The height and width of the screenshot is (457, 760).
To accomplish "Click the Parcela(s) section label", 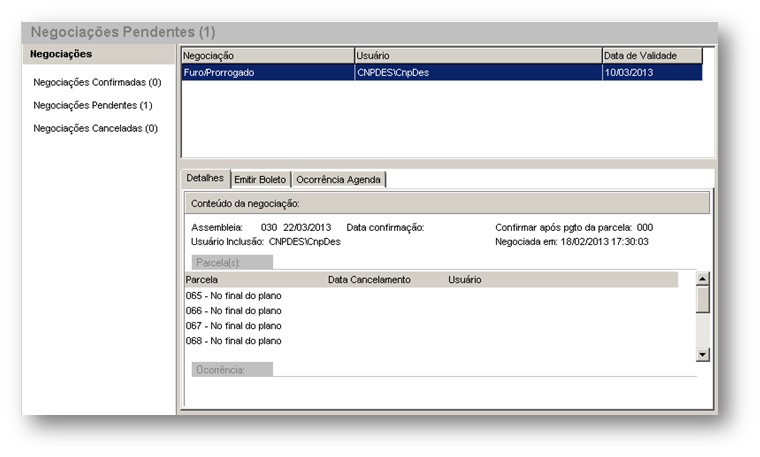I will point(232,262).
